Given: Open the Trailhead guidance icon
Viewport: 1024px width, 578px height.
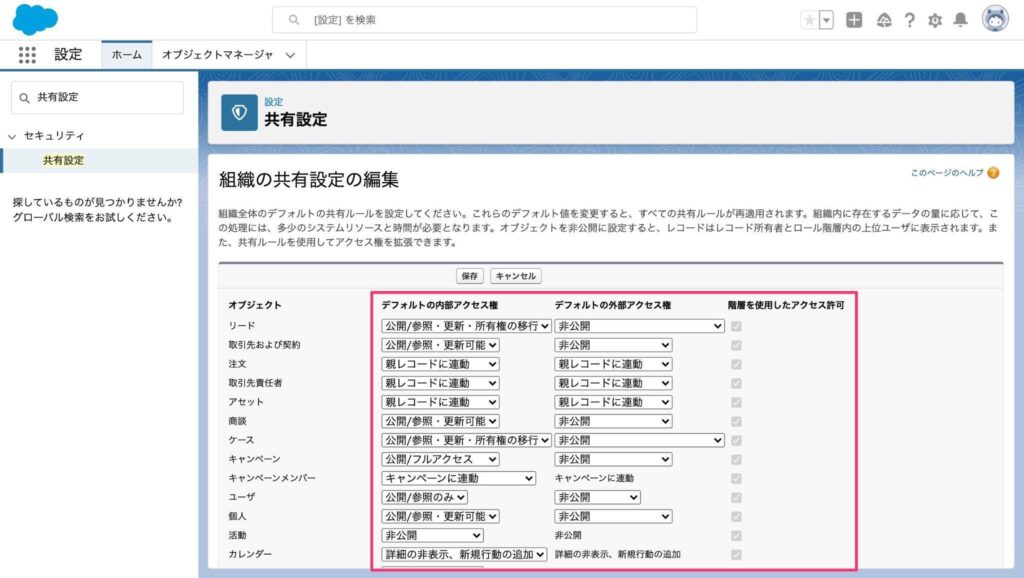Looking at the screenshot, I should coord(884,20).
